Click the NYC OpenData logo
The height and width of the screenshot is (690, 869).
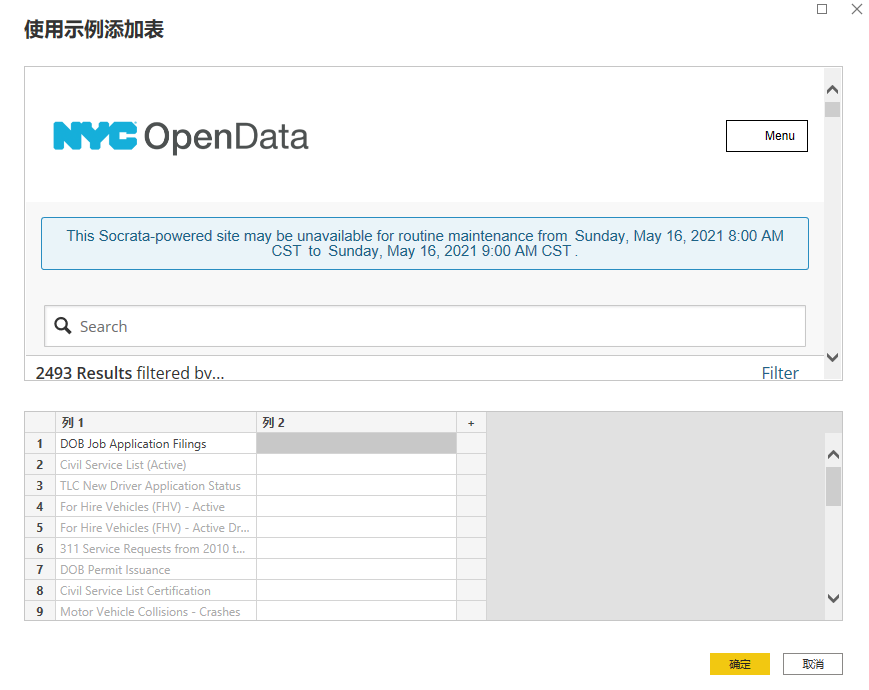181,136
